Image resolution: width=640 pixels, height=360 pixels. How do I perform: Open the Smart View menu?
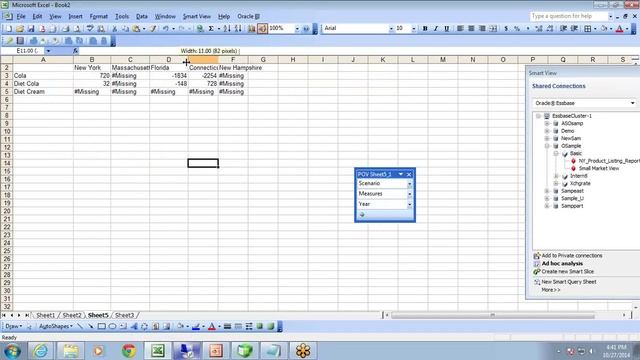click(197, 16)
